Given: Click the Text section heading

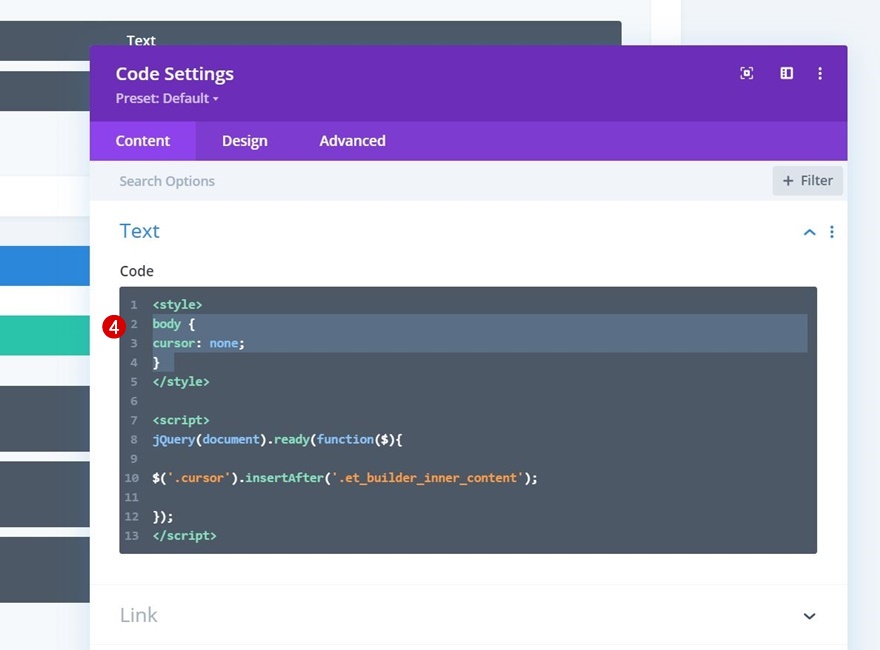Looking at the screenshot, I should 140,231.
